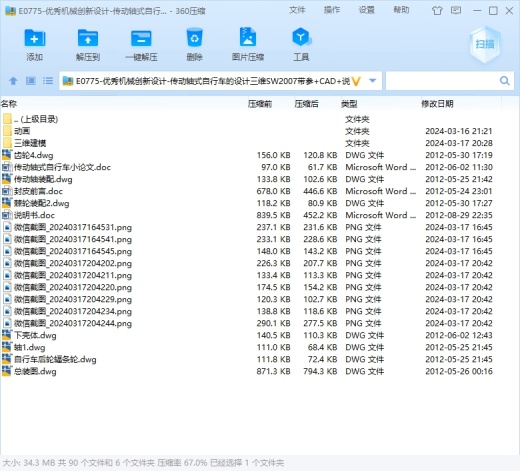Screen dimensions: 520x471
Task: Select 自行车后轮辐条轮.dwg file name
Action: coord(55,359)
